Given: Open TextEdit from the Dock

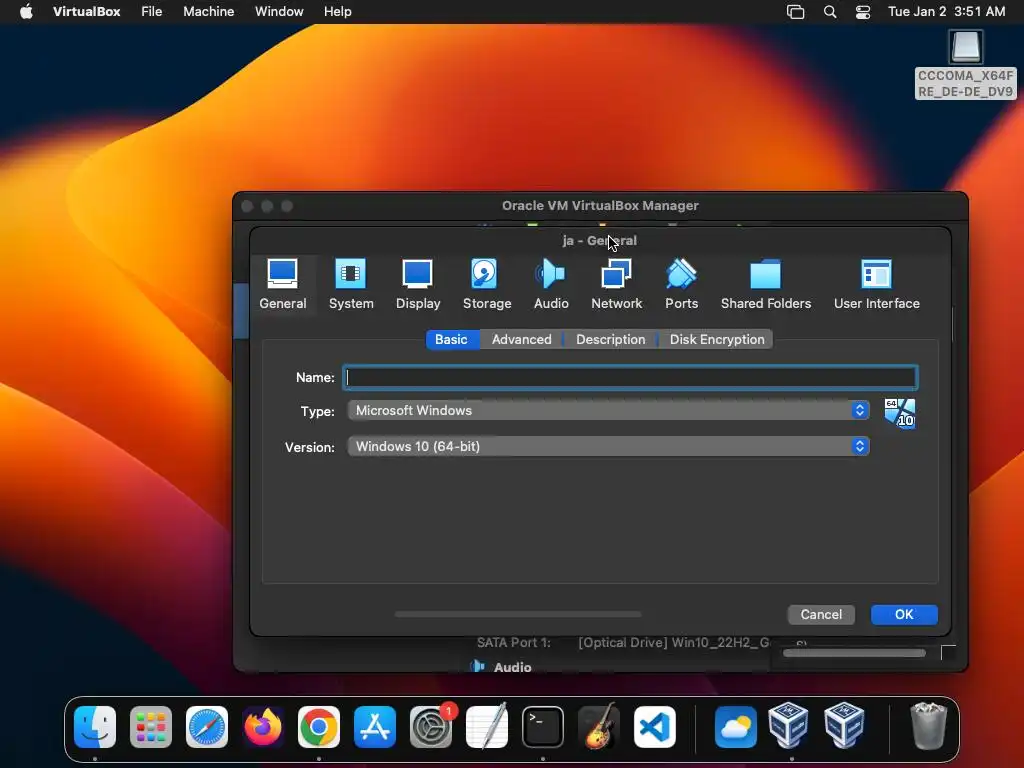Looking at the screenshot, I should click(x=487, y=727).
